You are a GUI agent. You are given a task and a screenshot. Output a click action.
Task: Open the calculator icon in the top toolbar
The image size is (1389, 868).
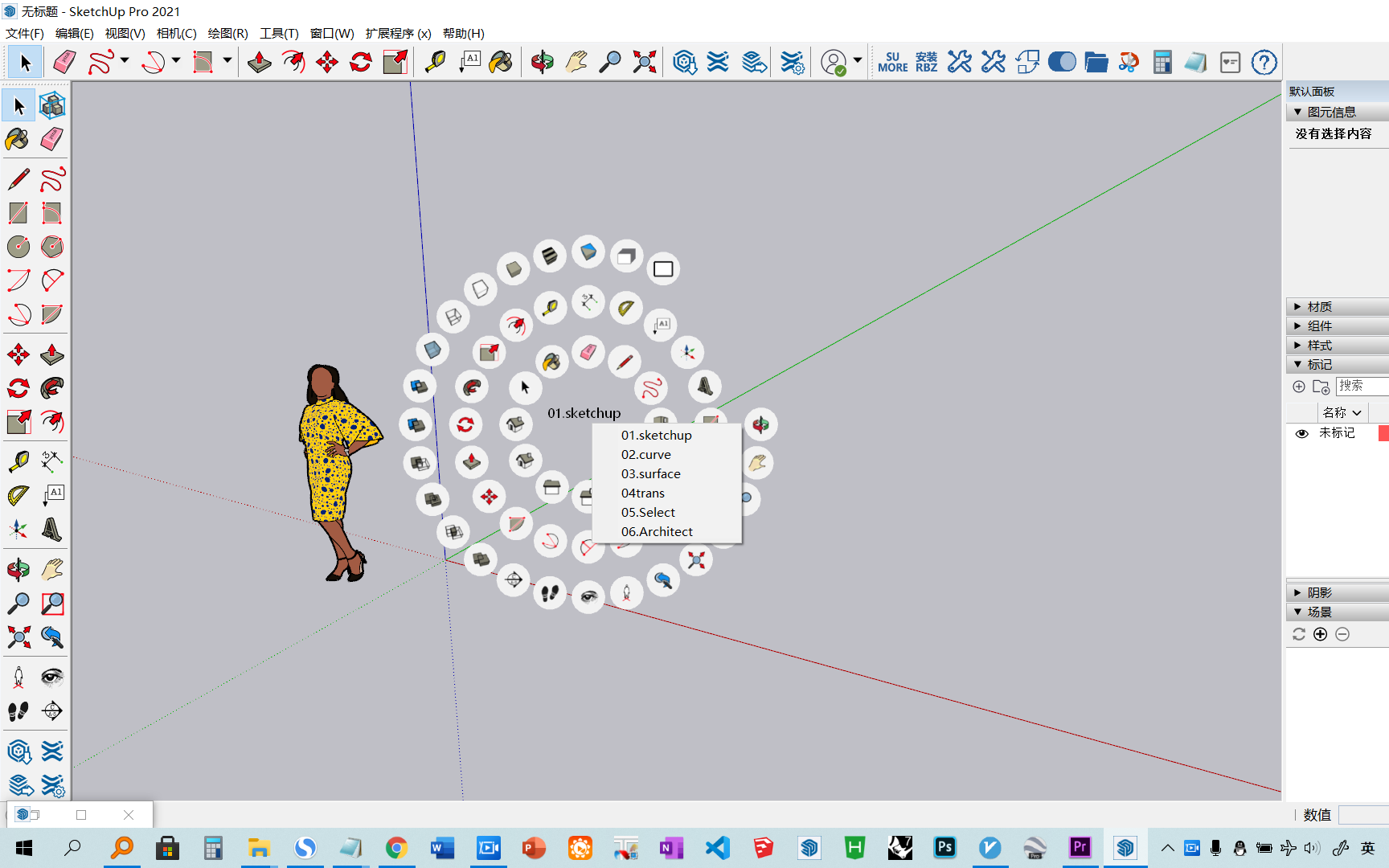coord(1162,62)
